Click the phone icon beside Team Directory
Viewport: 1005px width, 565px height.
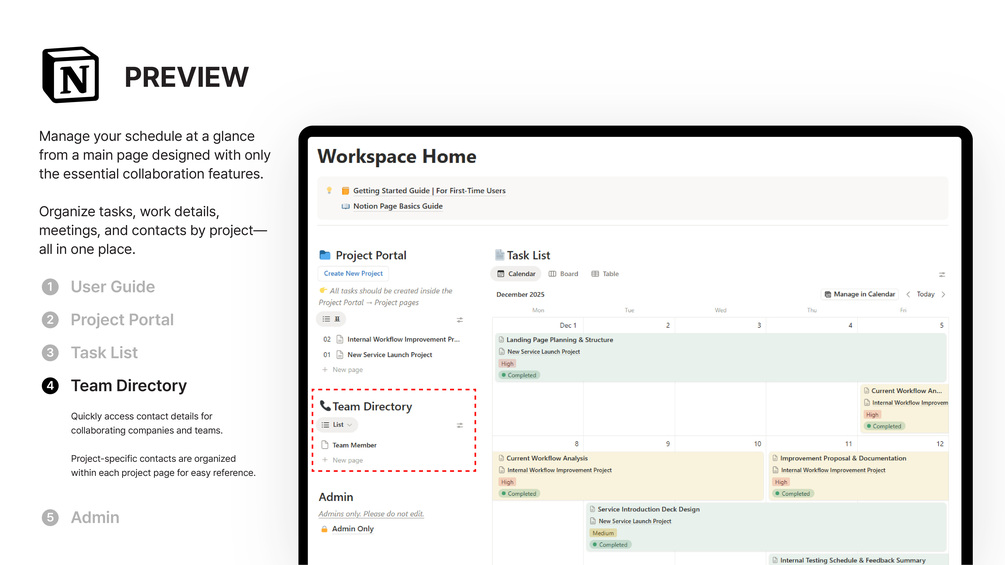325,406
